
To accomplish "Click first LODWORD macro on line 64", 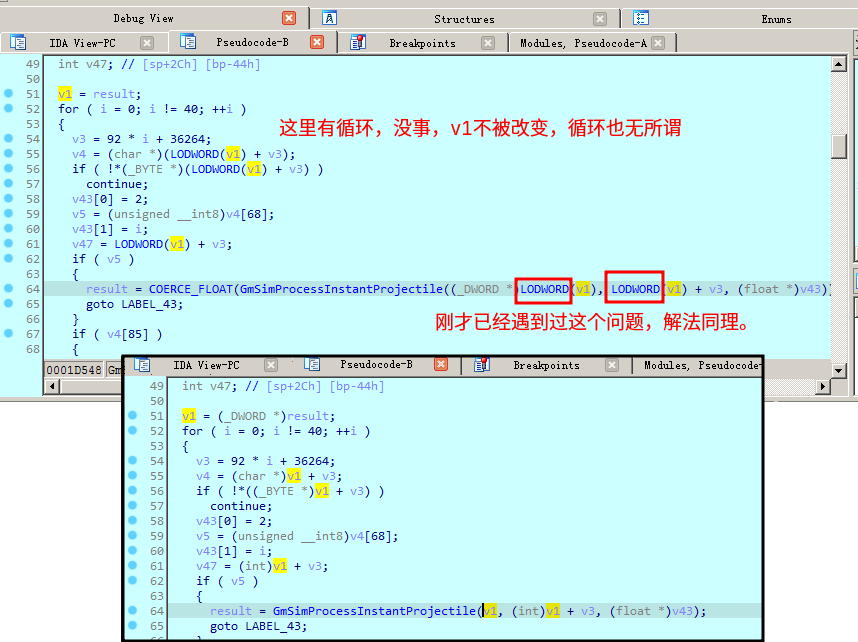I will (x=544, y=289).
